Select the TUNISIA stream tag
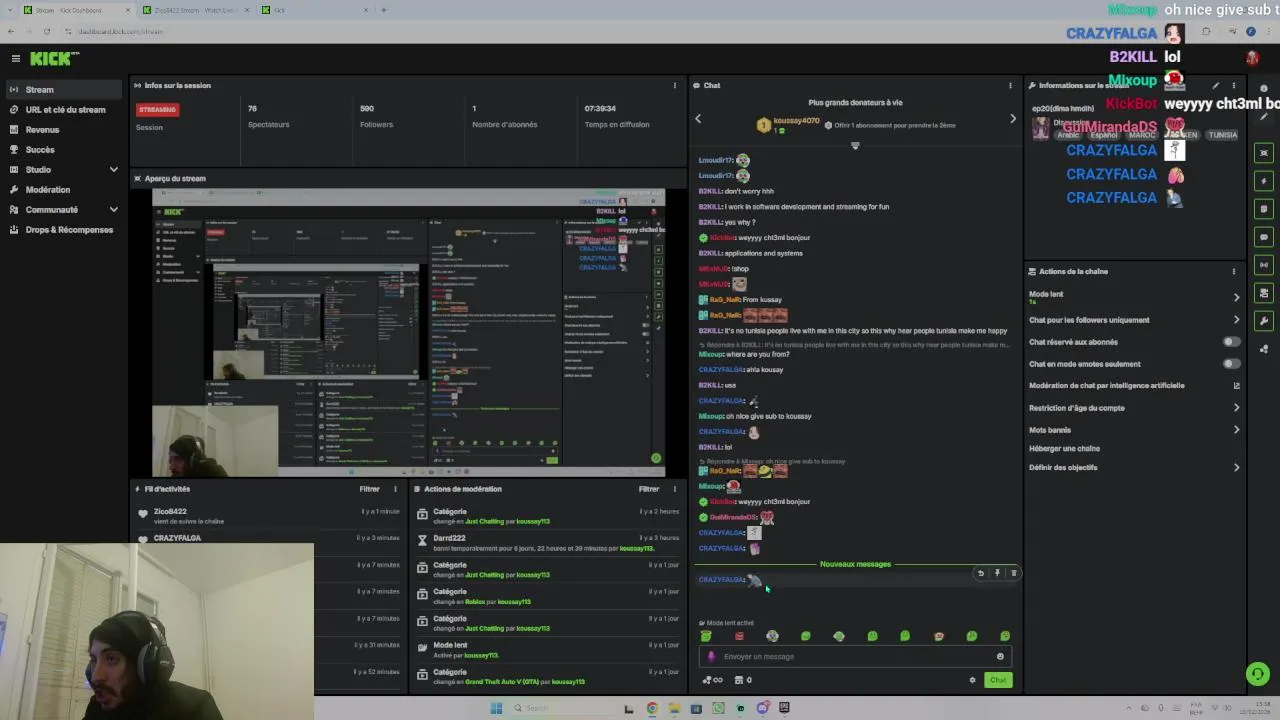Screen dimensions: 1280x720 (x=1222, y=135)
